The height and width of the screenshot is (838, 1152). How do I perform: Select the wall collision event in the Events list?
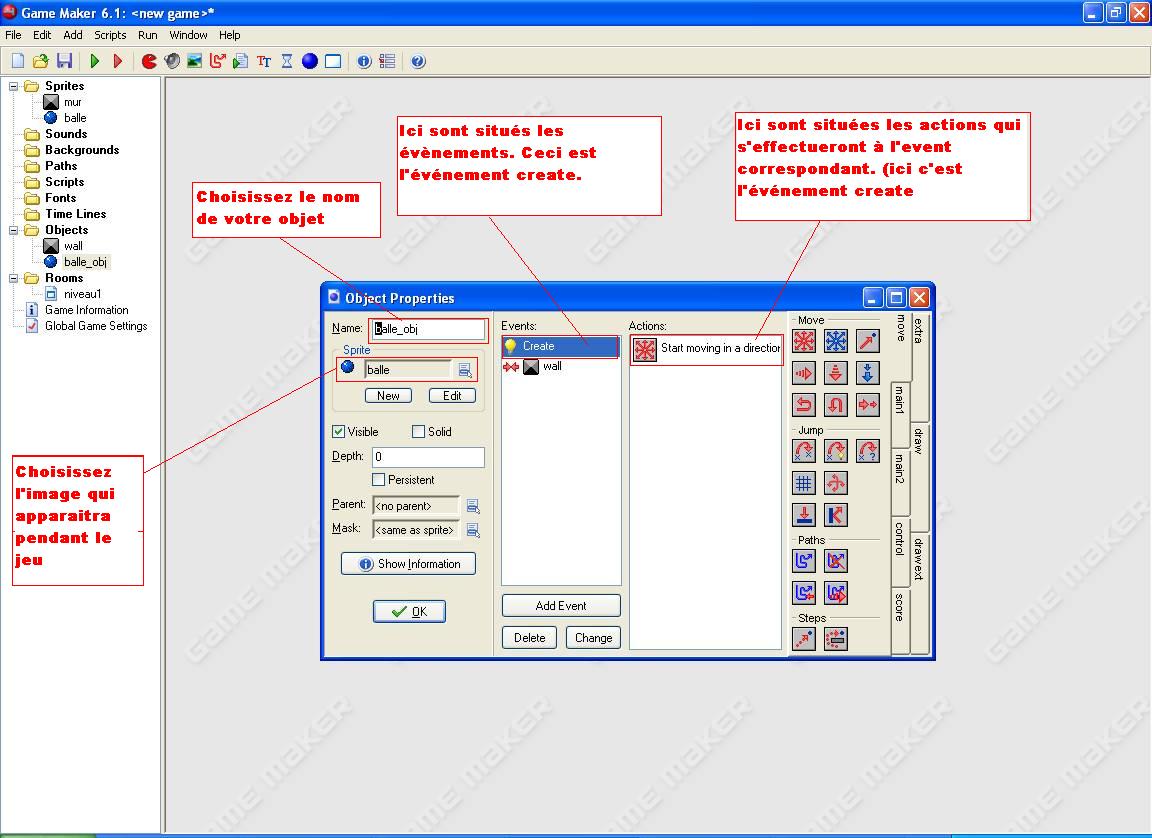coord(561,366)
